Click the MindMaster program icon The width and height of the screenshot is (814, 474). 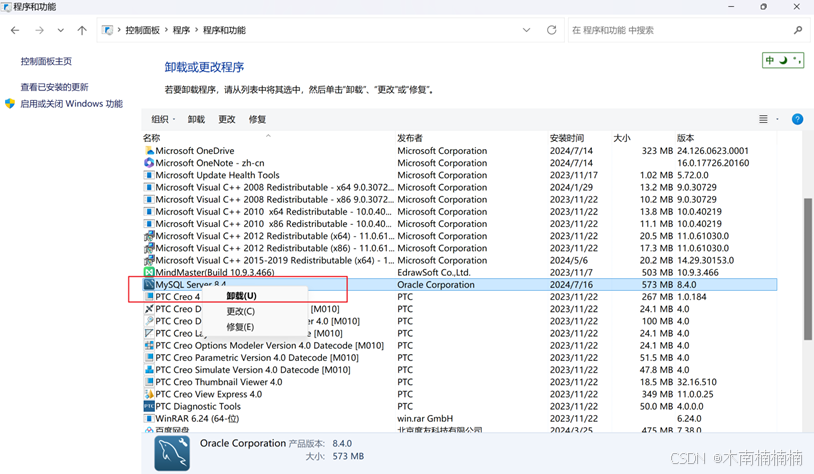click(x=149, y=272)
